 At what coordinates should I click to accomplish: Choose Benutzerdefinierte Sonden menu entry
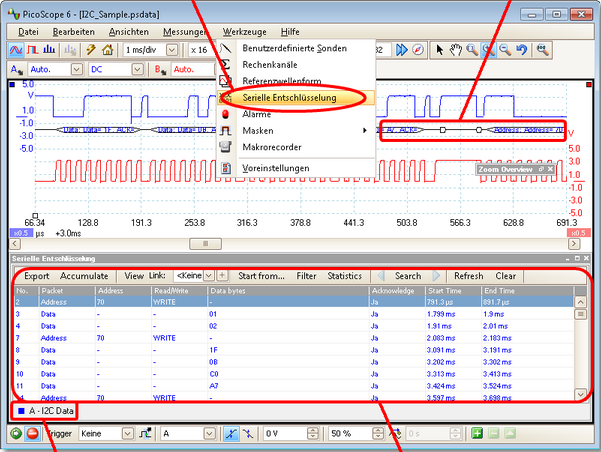click(295, 48)
